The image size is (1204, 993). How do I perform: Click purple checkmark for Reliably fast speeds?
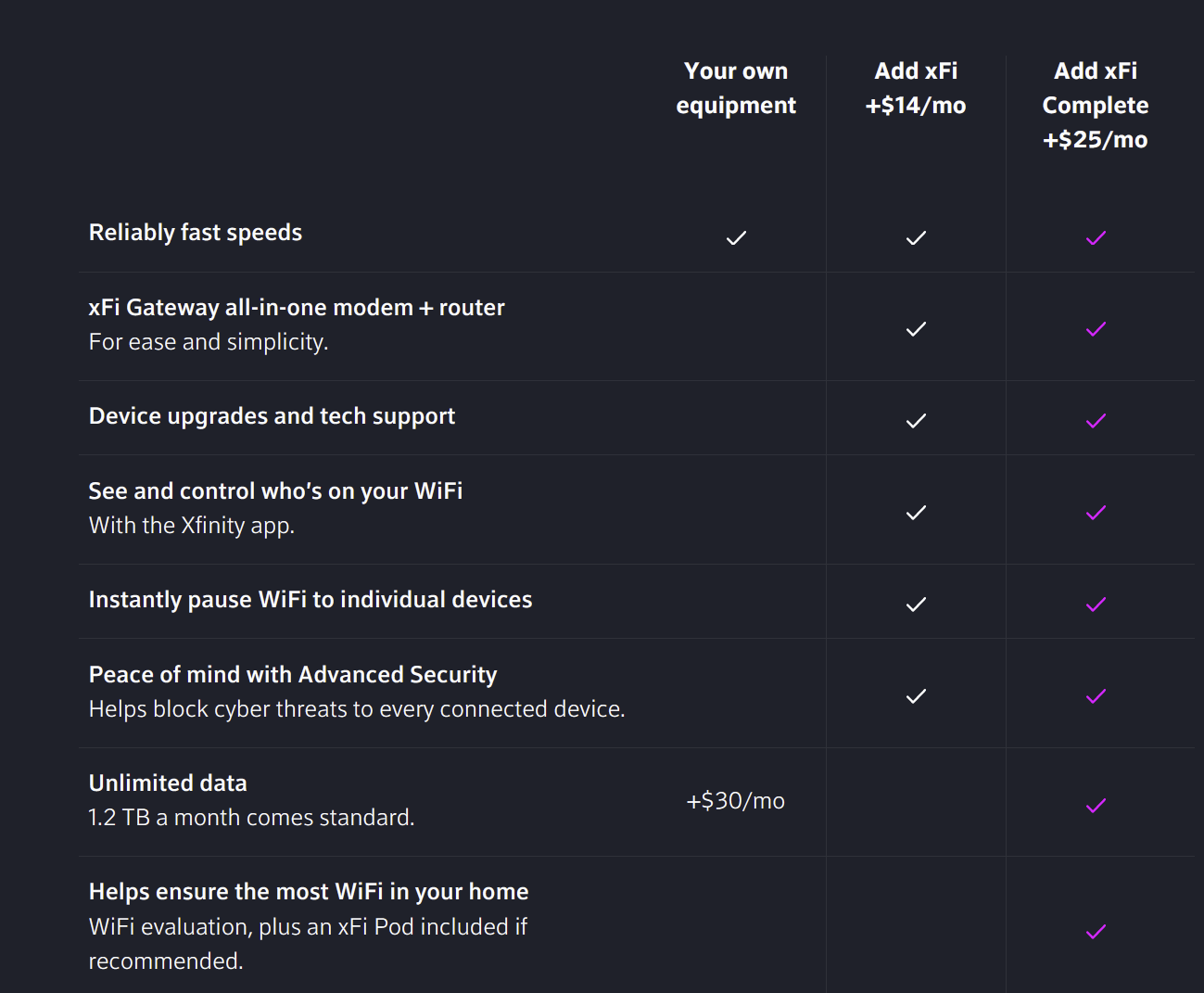(1096, 238)
